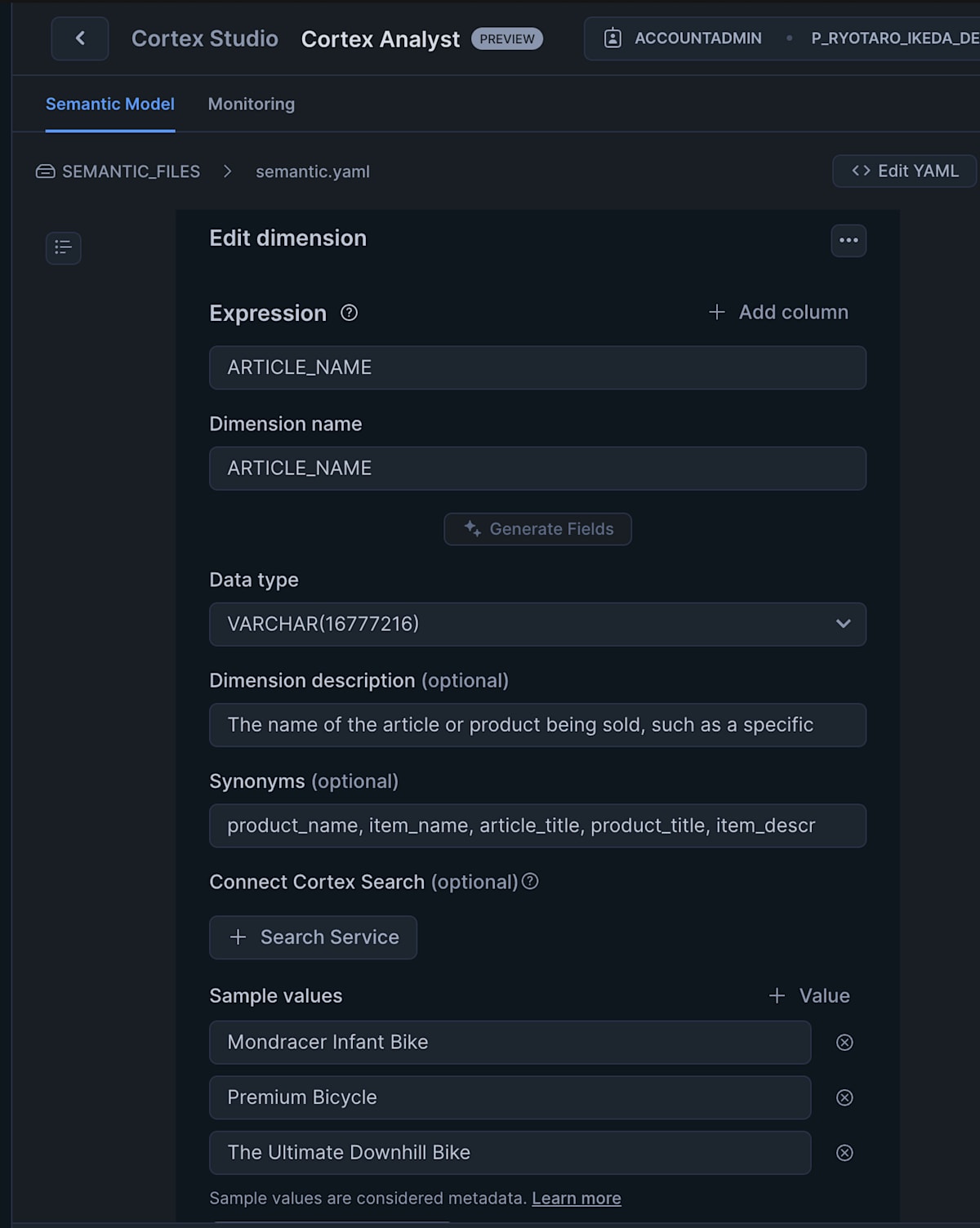Screen dimensions: 980x1228
Task: Select the Semantic Model tab
Action: (110, 104)
